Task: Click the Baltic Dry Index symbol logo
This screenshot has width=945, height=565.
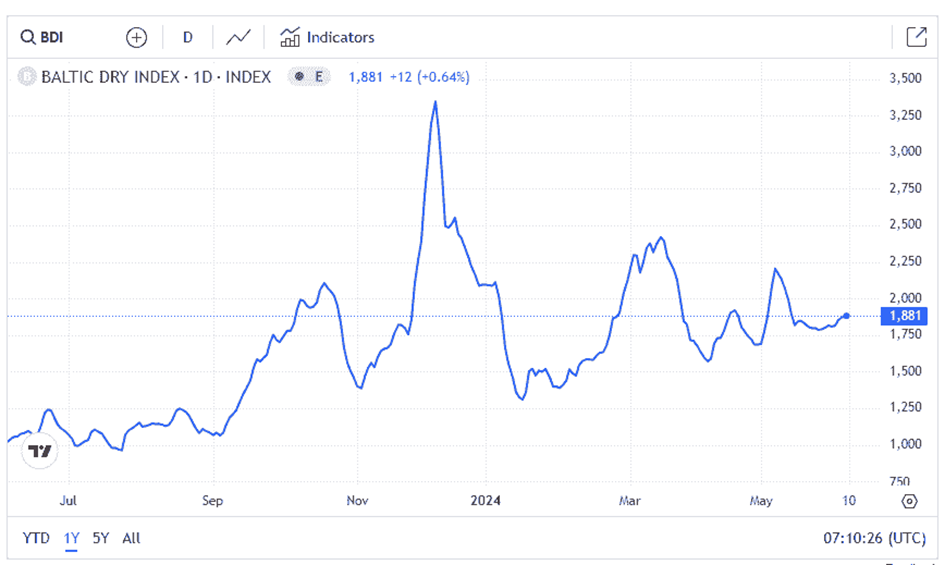Action: pyautogui.click(x=27, y=77)
